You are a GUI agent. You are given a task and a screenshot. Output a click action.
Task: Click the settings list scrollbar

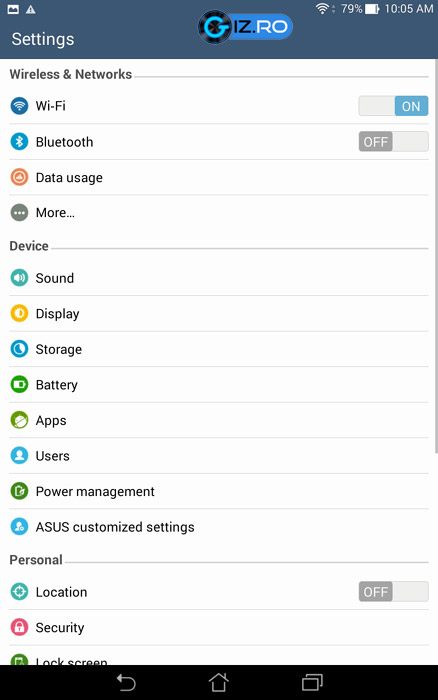436,257
